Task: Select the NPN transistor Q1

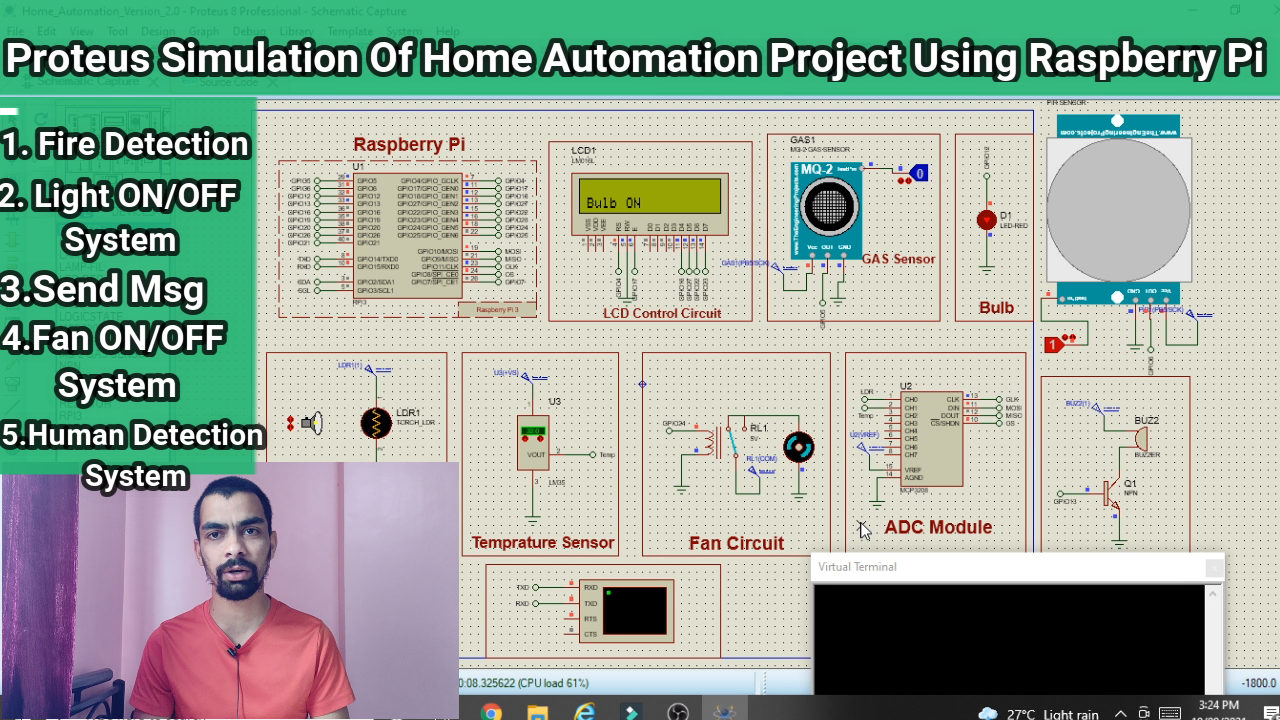Action: pyautogui.click(x=1113, y=494)
